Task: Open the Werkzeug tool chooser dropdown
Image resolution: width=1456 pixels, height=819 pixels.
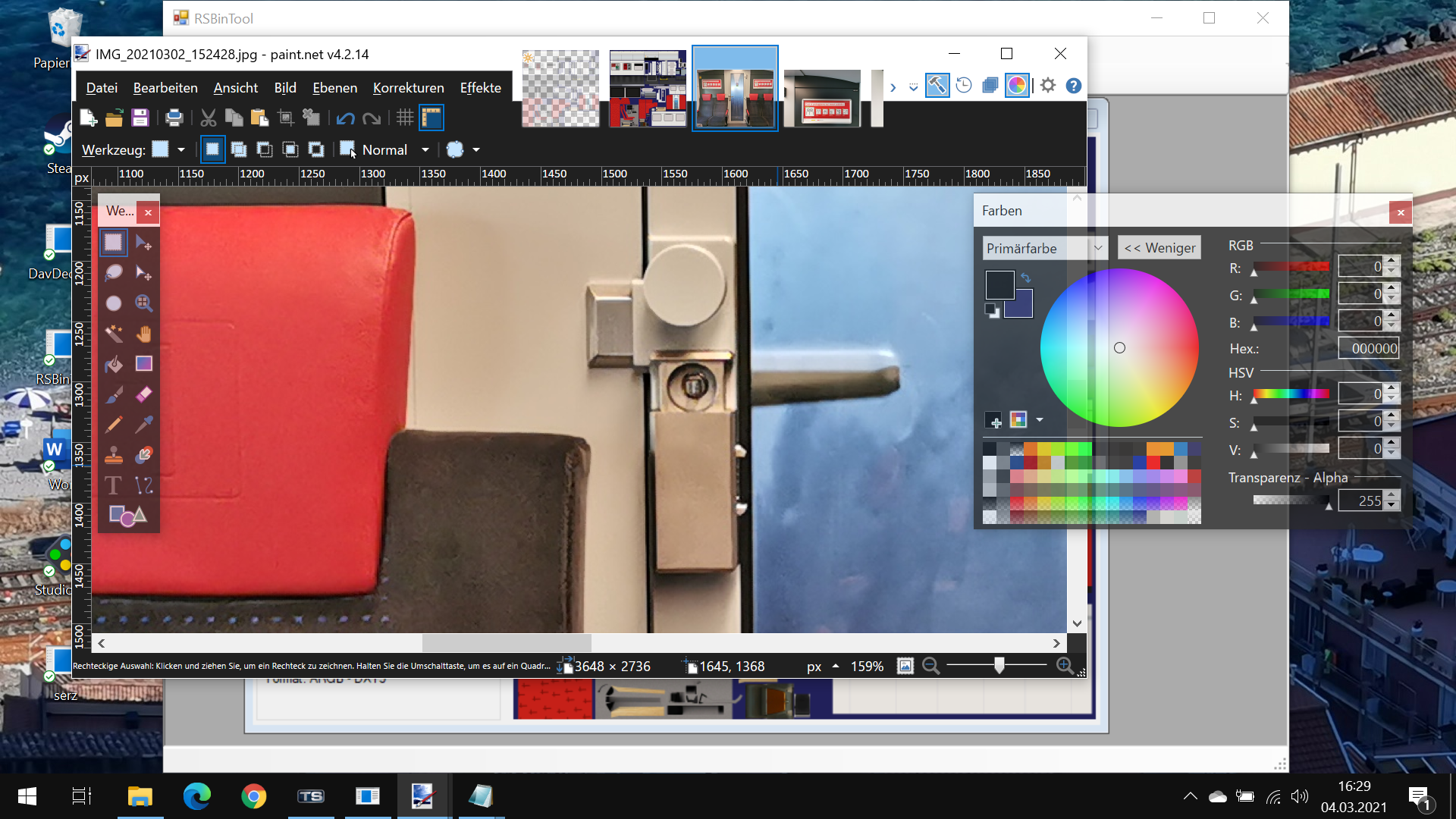Action: [x=180, y=150]
